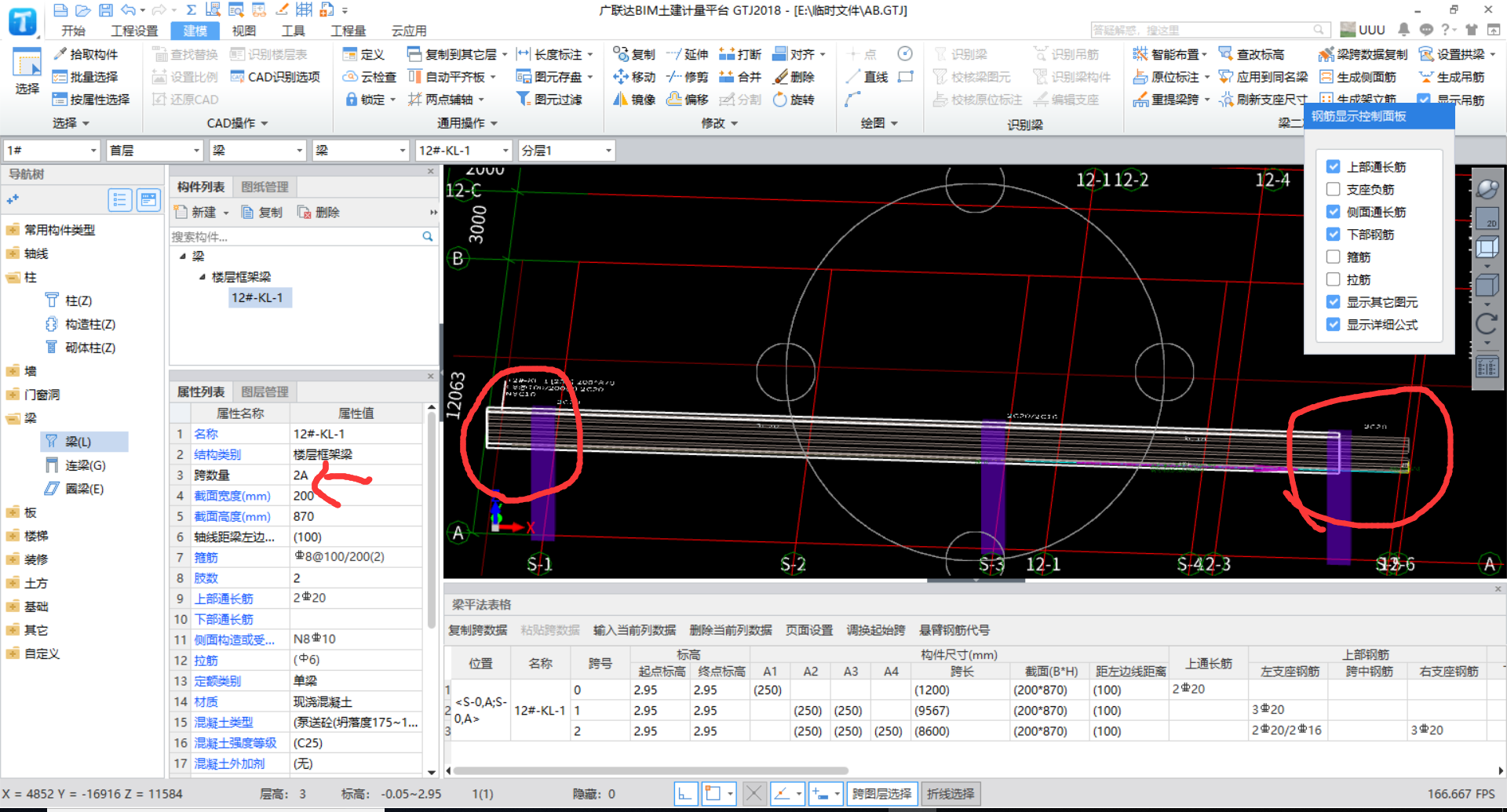Screen dimensions: 1507x812
Task: Check the 箍筋 checkbox
Action: click(1333, 257)
